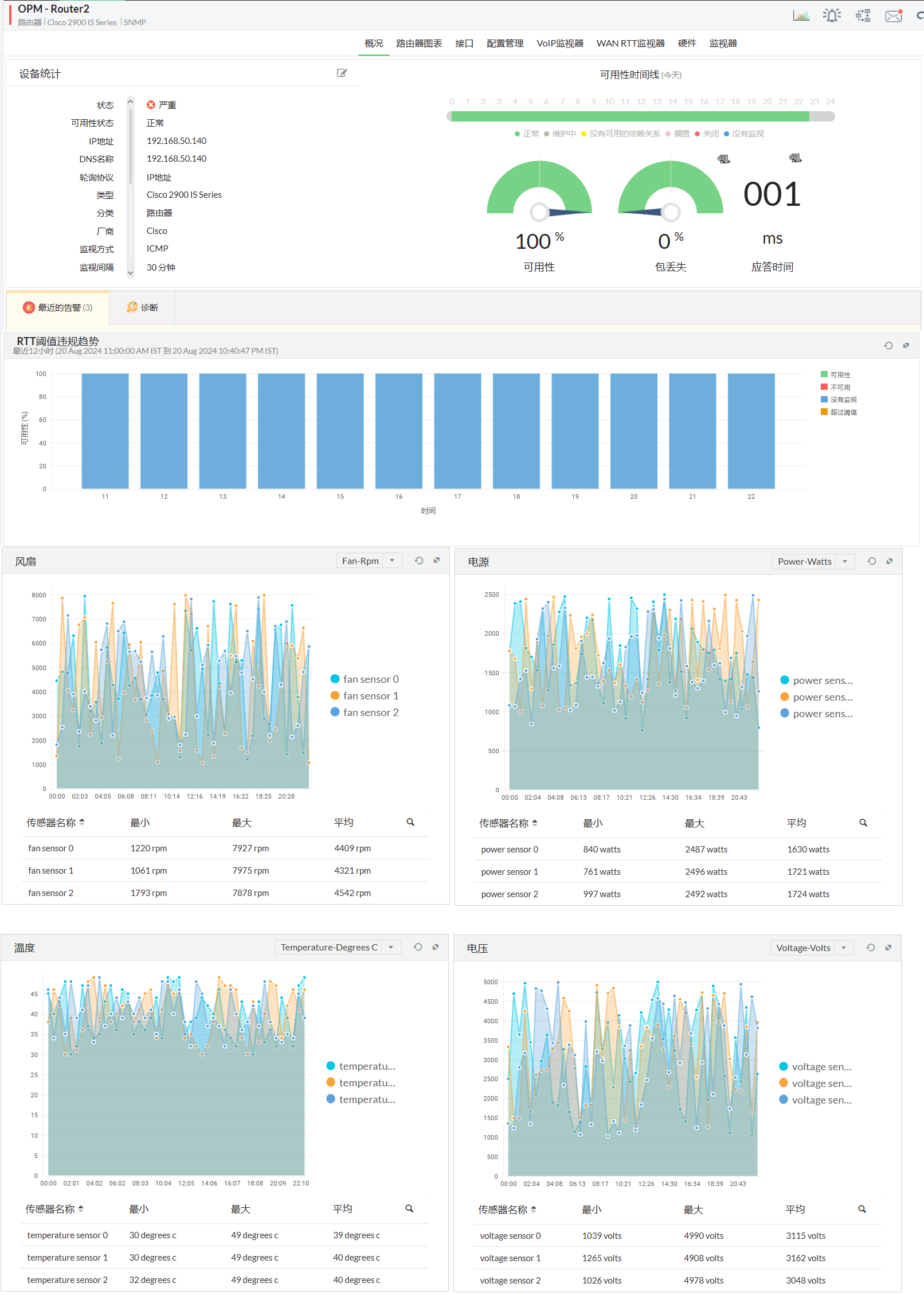Open the email notification envelope icon
Screen dimensions: 924x1295
(894, 15)
